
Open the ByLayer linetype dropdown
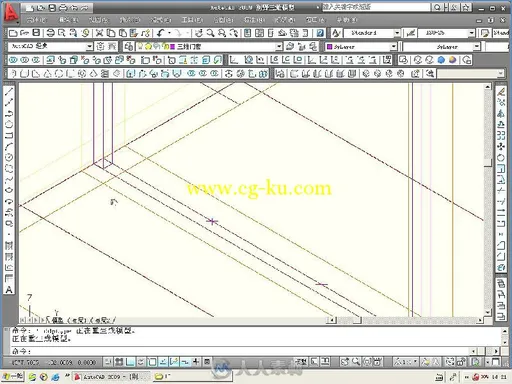tap(477, 46)
